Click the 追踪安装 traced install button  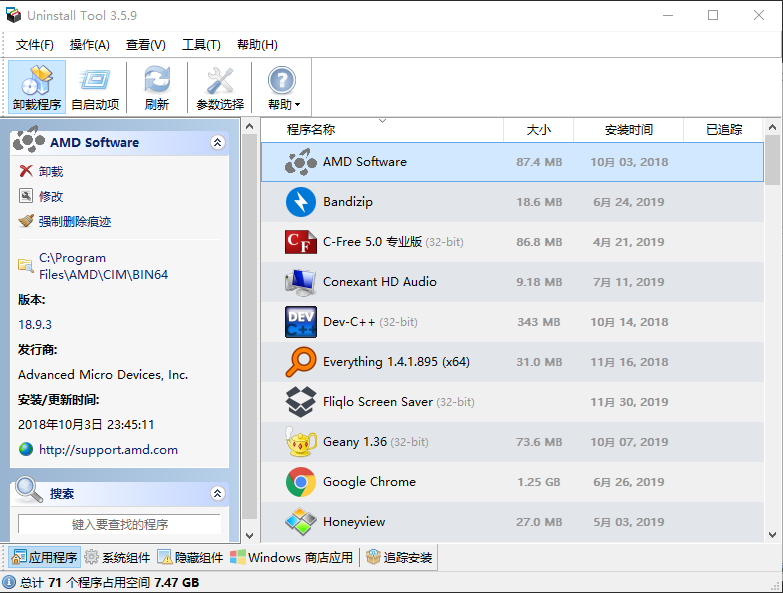pos(399,557)
